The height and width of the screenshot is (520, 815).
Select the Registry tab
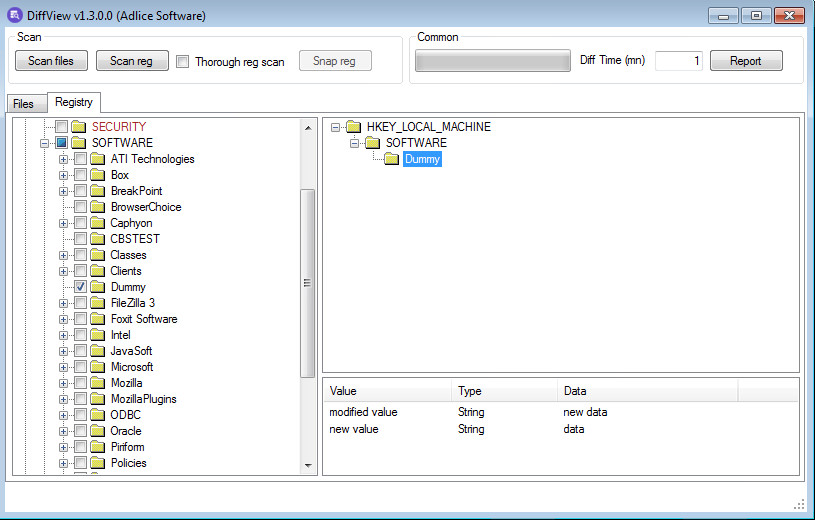[74, 102]
